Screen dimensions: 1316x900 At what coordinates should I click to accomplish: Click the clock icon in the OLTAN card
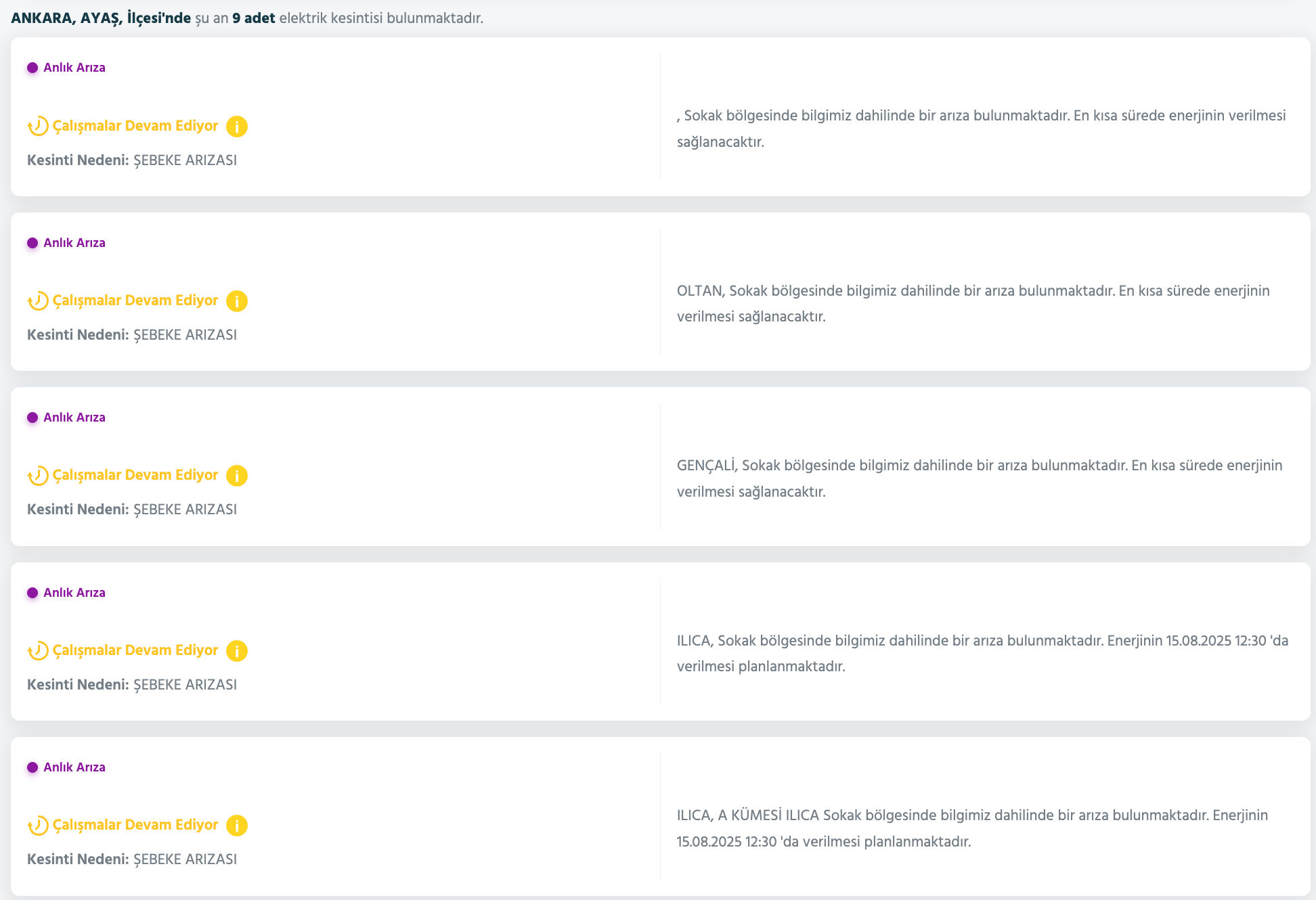[38, 301]
